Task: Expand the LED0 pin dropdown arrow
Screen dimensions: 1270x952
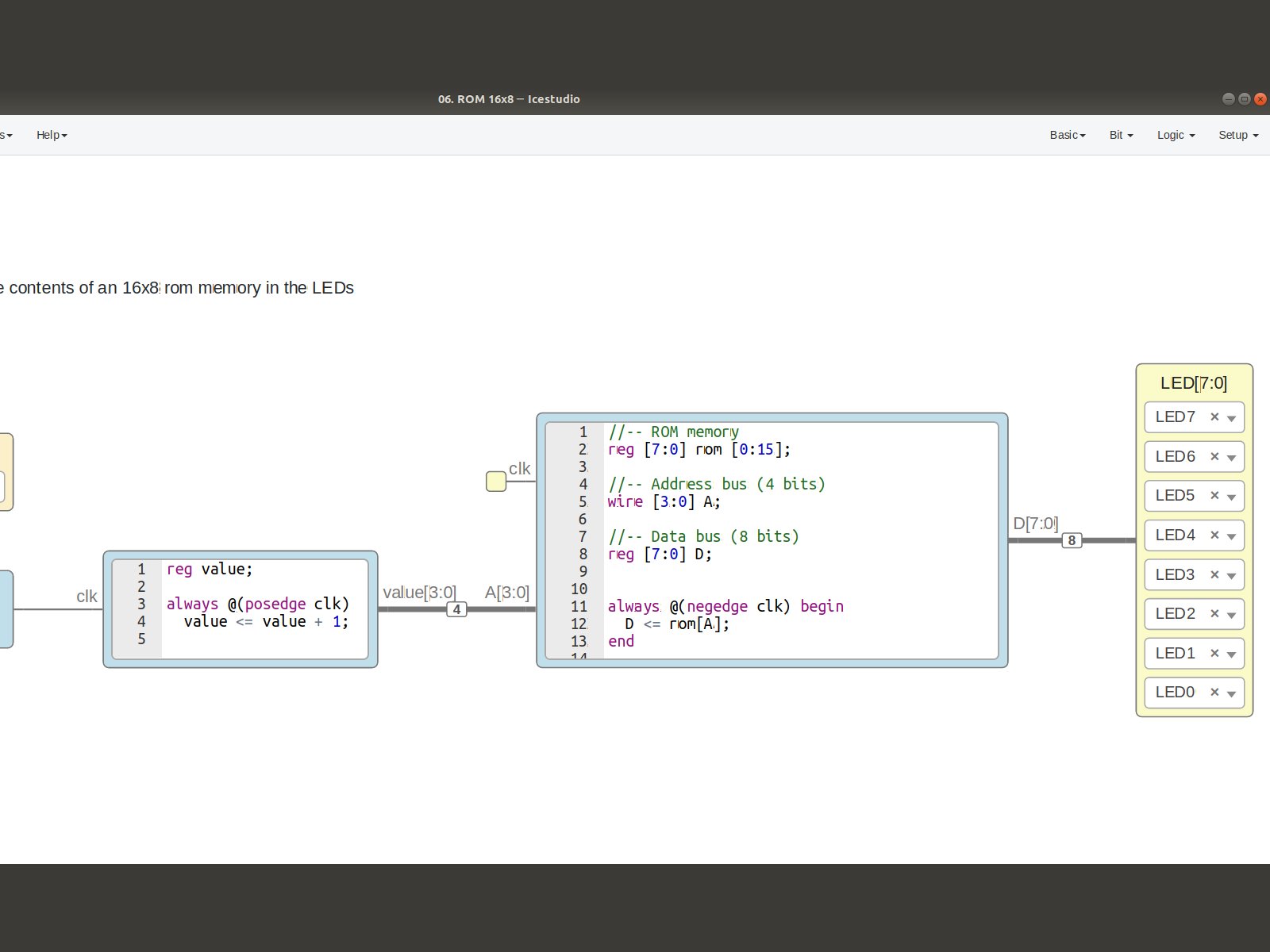Action: [1231, 693]
